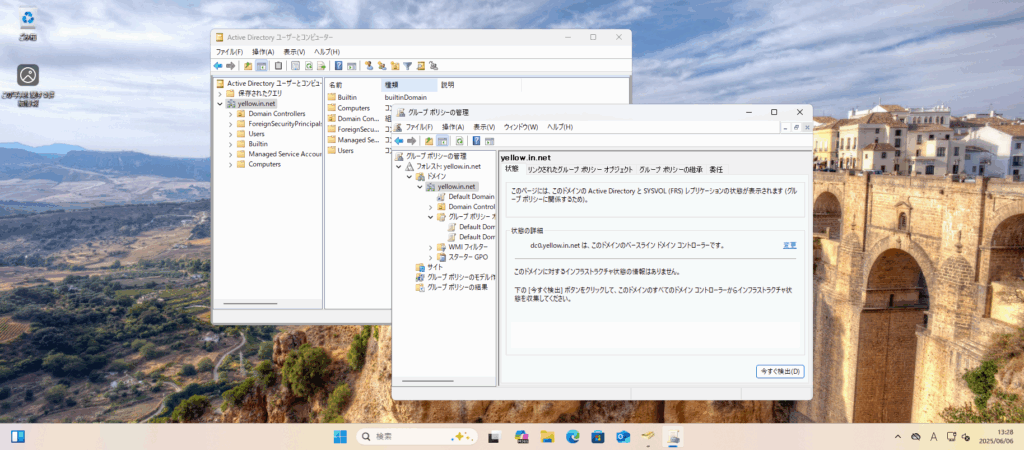Screen dimensions: 1024x450
Task: Open Microsoft Edge from taskbar
Action: click(x=573, y=436)
